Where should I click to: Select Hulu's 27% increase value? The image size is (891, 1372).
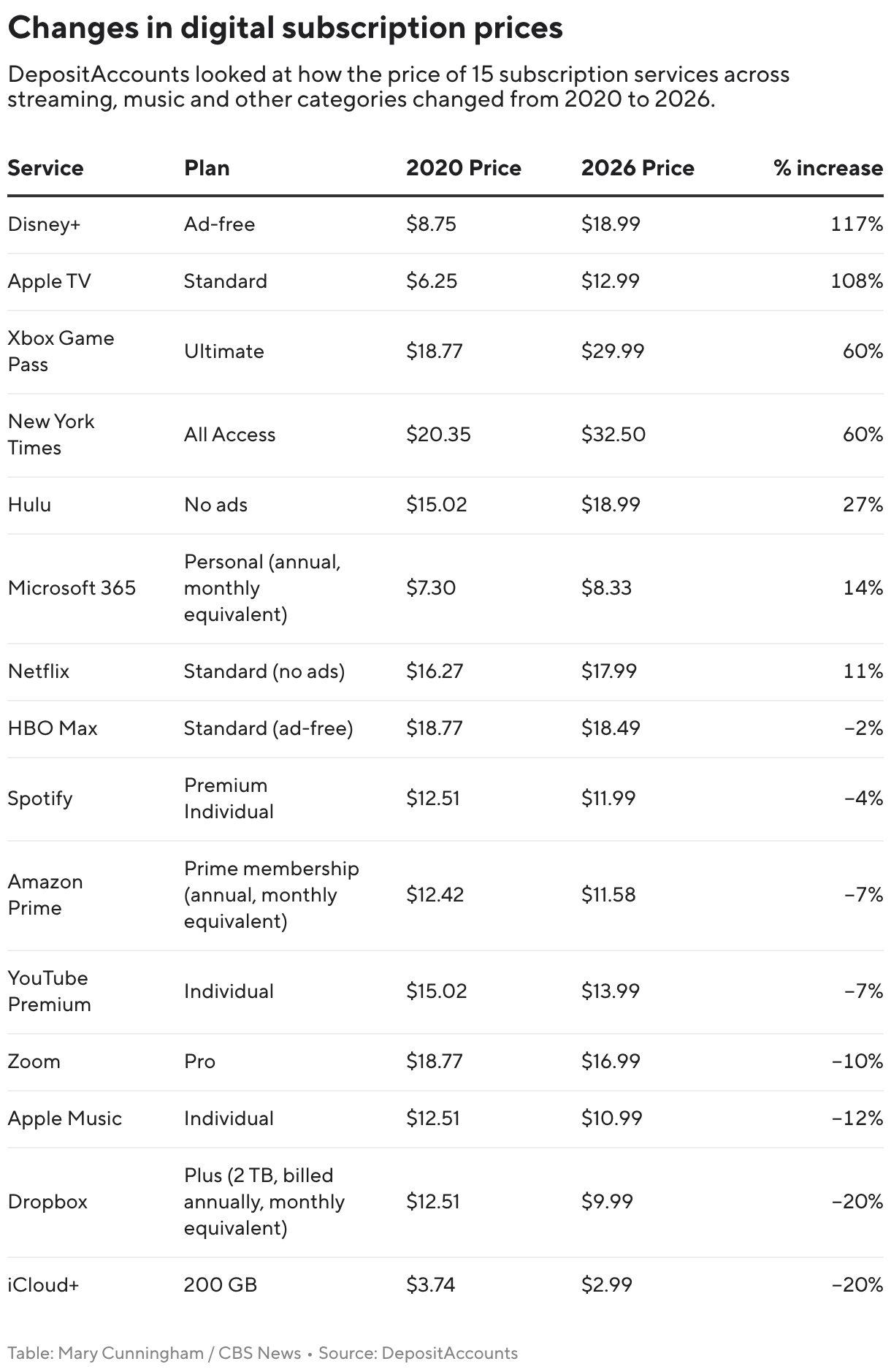coord(863,504)
